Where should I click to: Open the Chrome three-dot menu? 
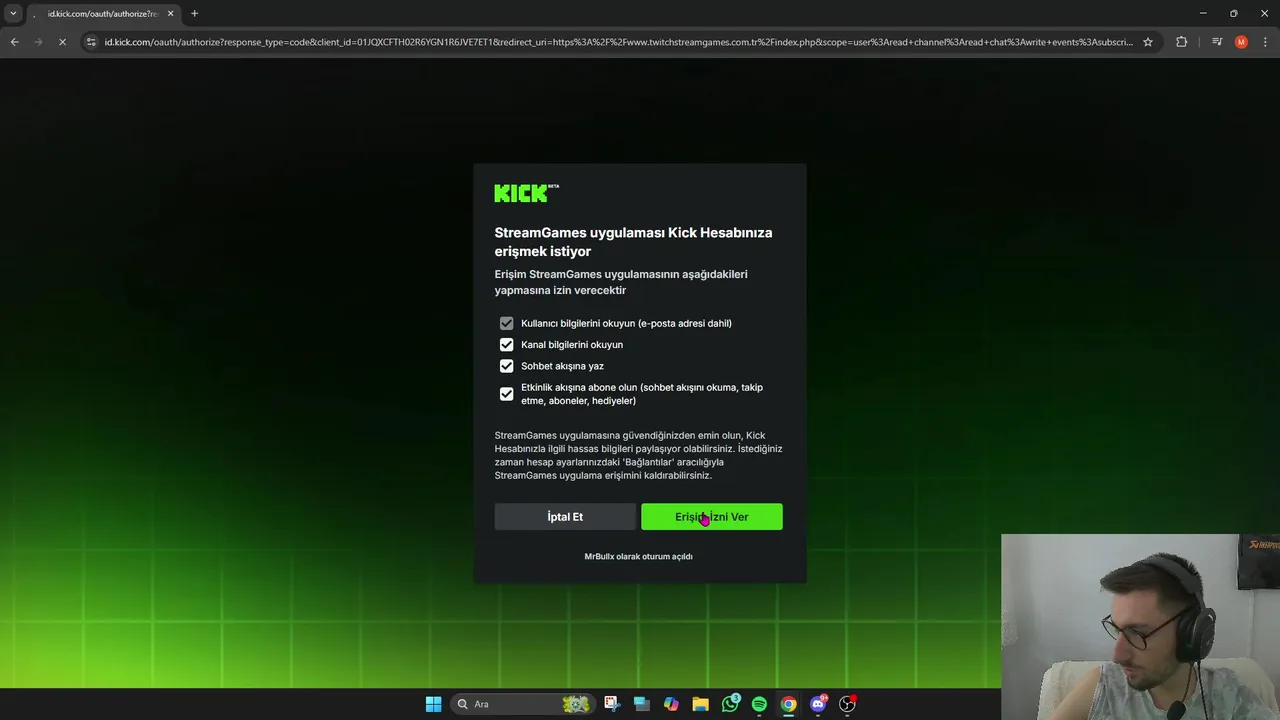pyautogui.click(x=1265, y=42)
